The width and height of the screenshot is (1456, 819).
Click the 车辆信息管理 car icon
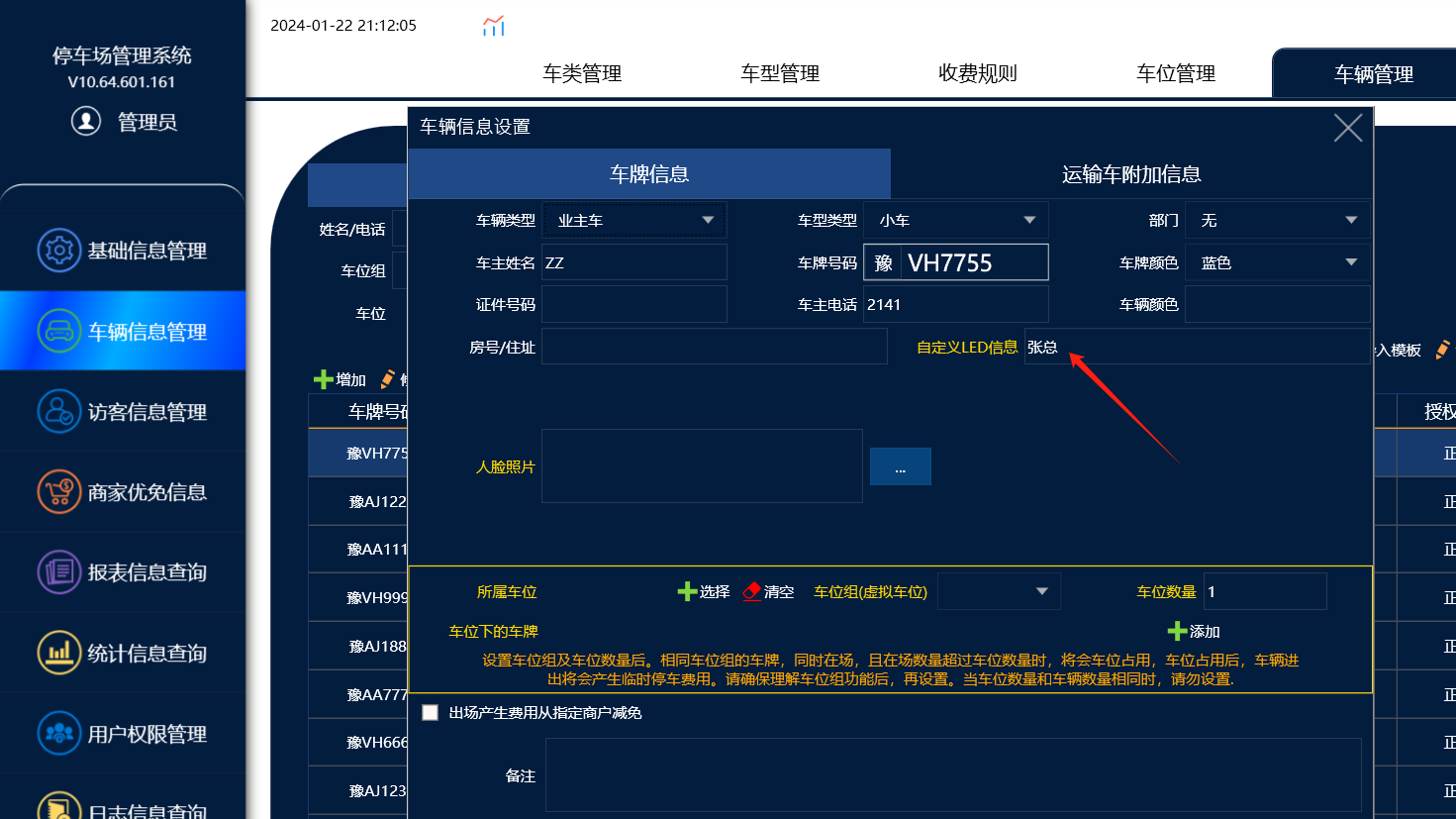(58, 331)
